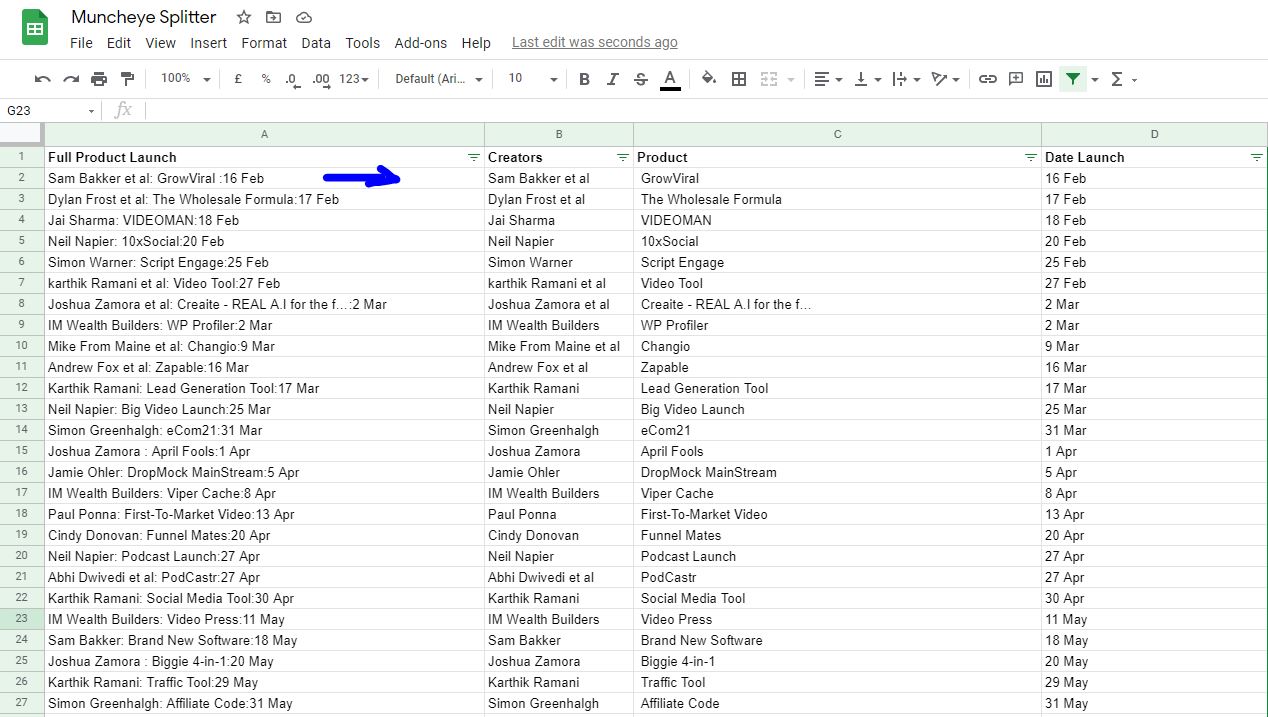Open the File menu

[81, 43]
